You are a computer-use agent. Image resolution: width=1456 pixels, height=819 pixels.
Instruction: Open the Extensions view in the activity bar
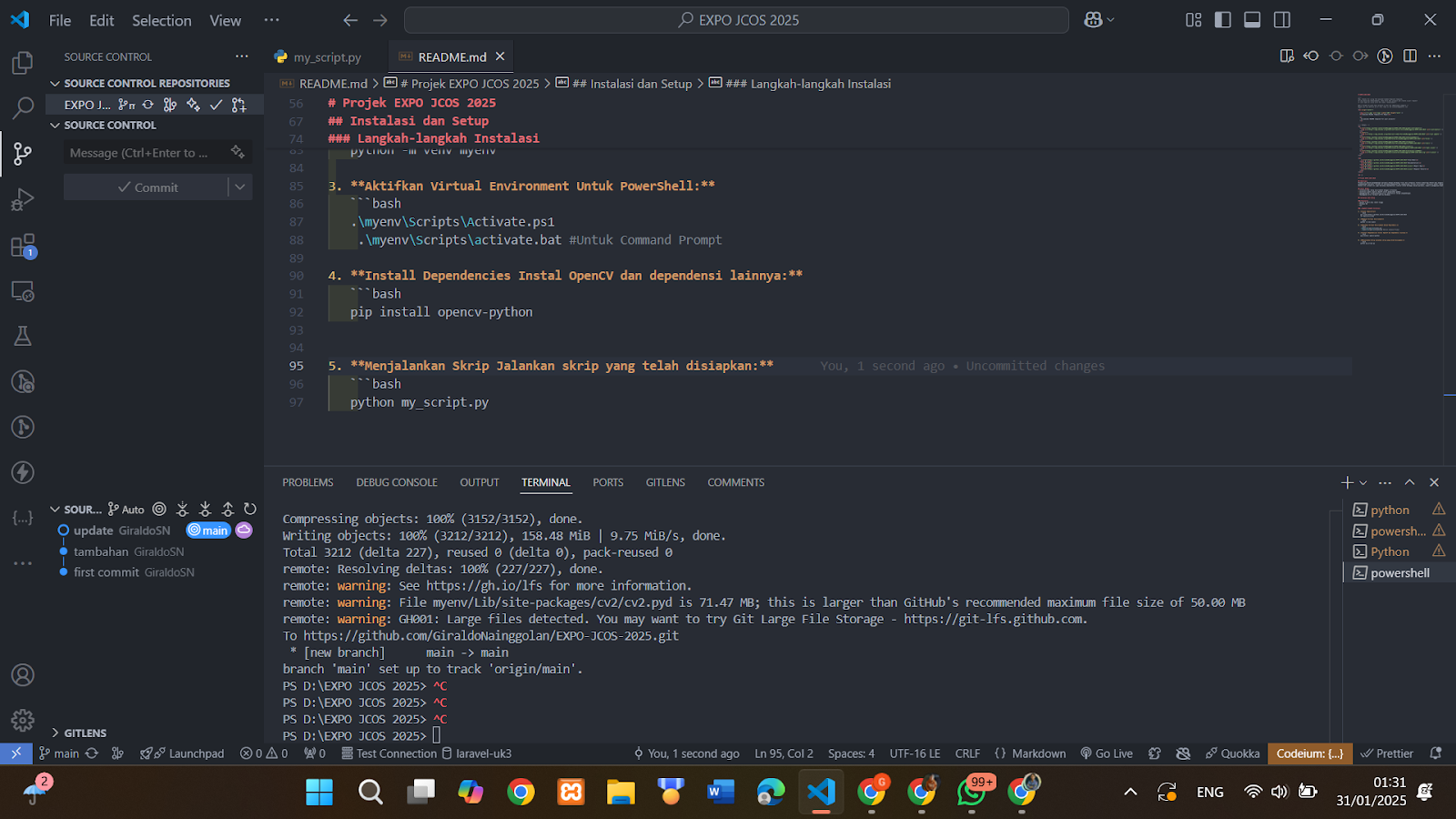pos(23,246)
